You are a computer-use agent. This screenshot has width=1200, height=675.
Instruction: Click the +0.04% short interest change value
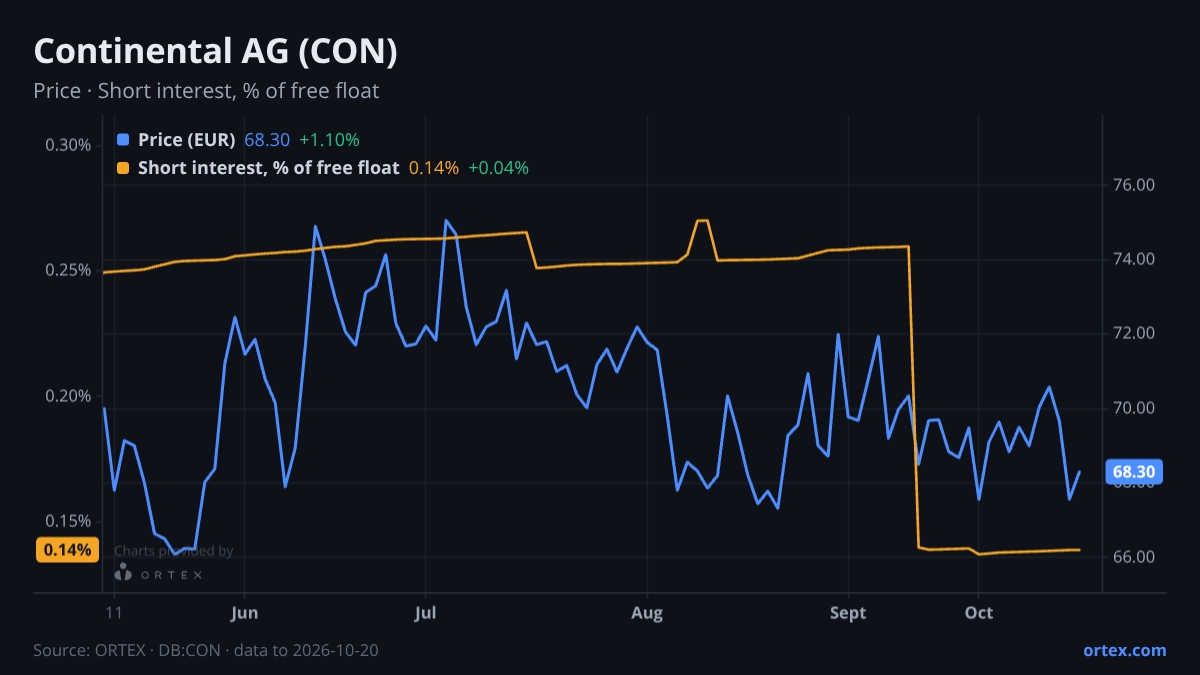498,168
